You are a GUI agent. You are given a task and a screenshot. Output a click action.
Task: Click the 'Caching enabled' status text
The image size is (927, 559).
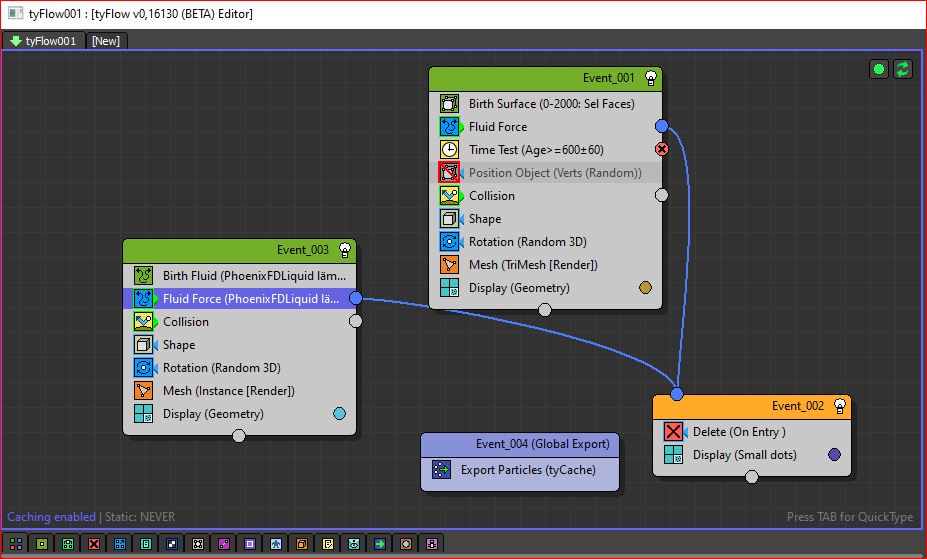click(51, 516)
